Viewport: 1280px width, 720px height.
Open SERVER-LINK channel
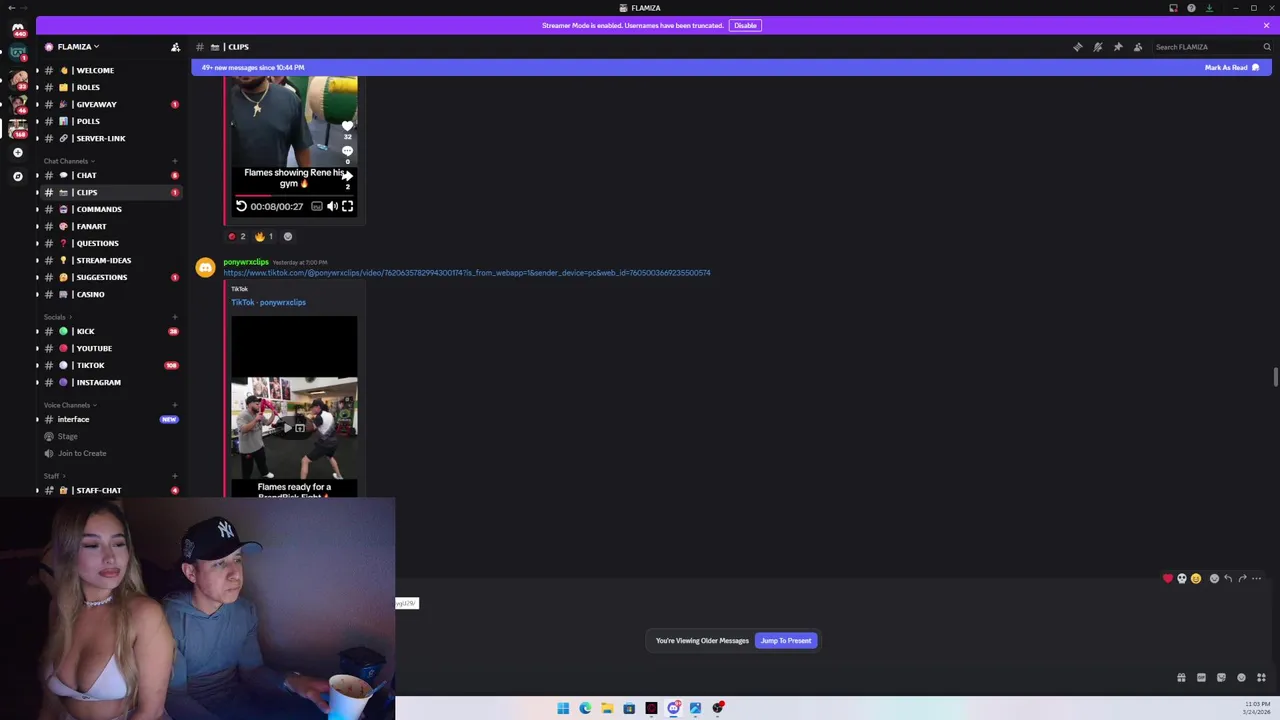coord(110,138)
